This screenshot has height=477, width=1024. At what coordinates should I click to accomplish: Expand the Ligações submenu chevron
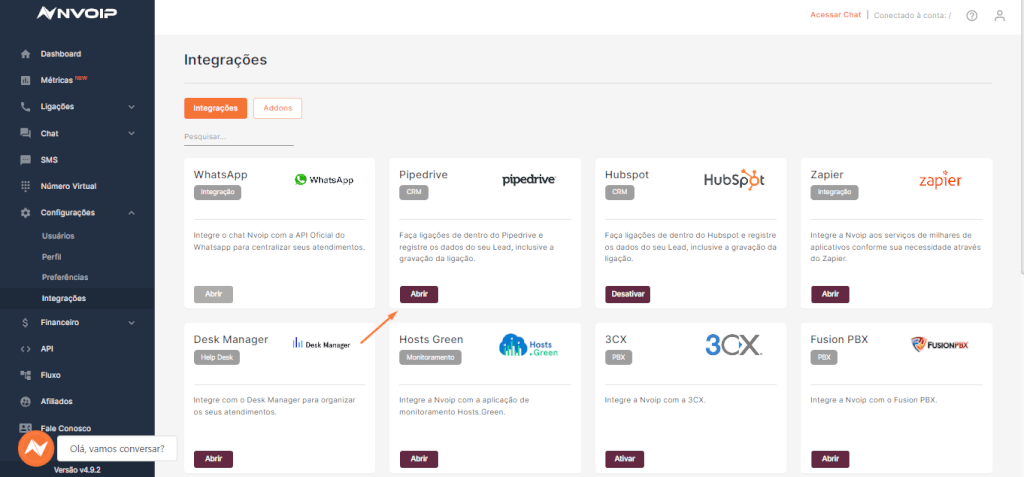pyautogui.click(x=131, y=107)
